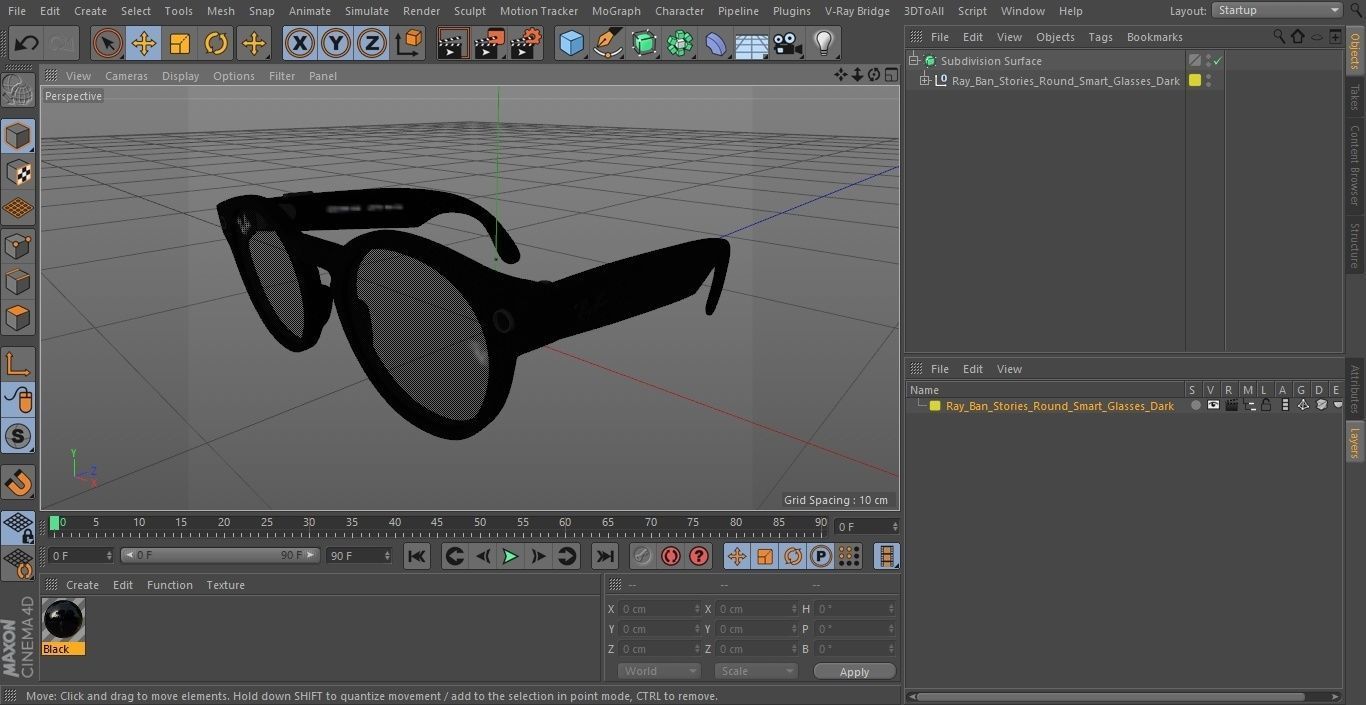Enable the snap magnet icon

tap(18, 483)
